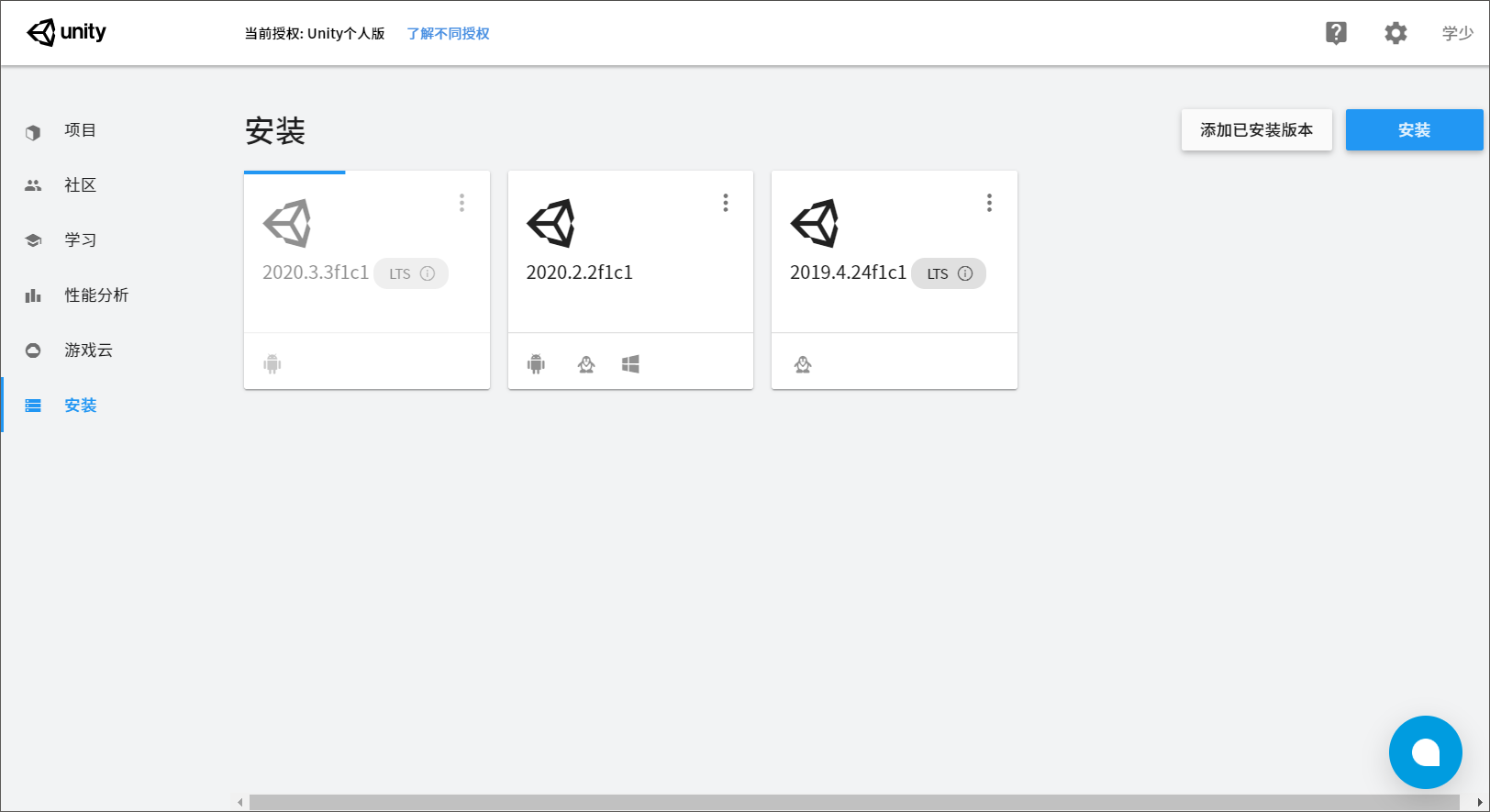Click the bar chart icon beside 性能分析
Image resolution: width=1490 pixels, height=812 pixels.
point(33,295)
